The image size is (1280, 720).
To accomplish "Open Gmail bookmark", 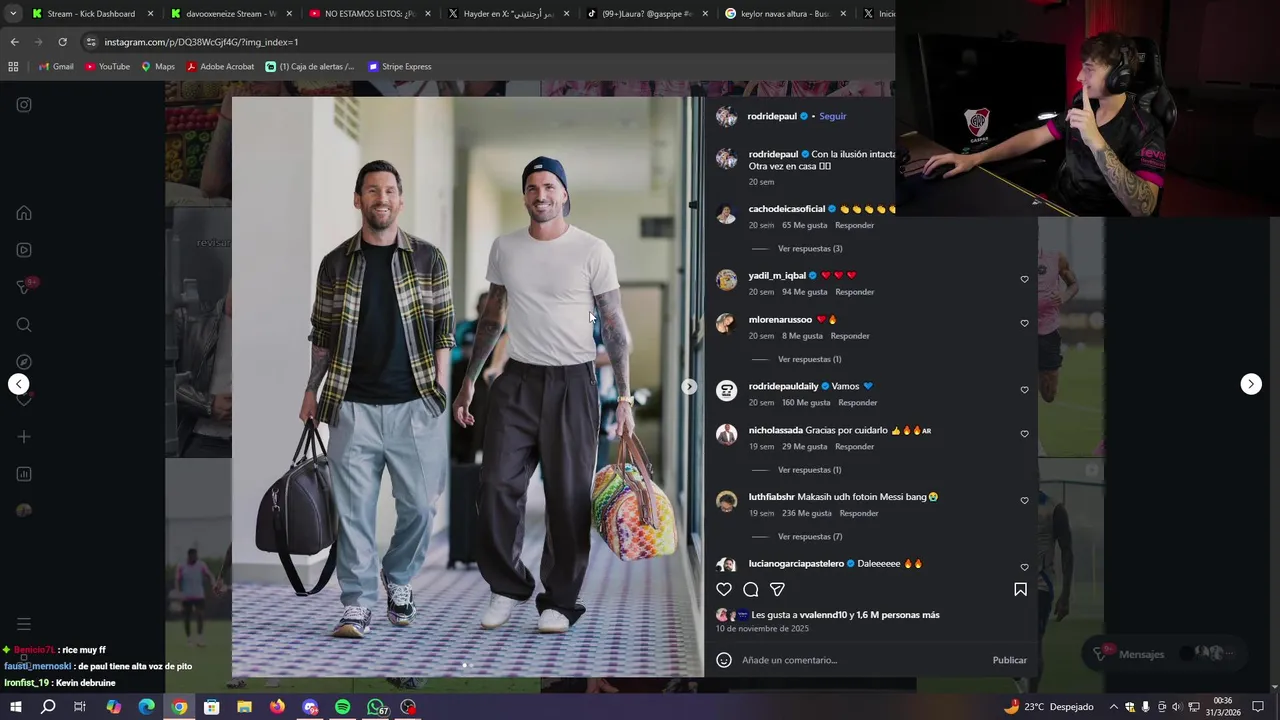I will (x=56, y=67).
